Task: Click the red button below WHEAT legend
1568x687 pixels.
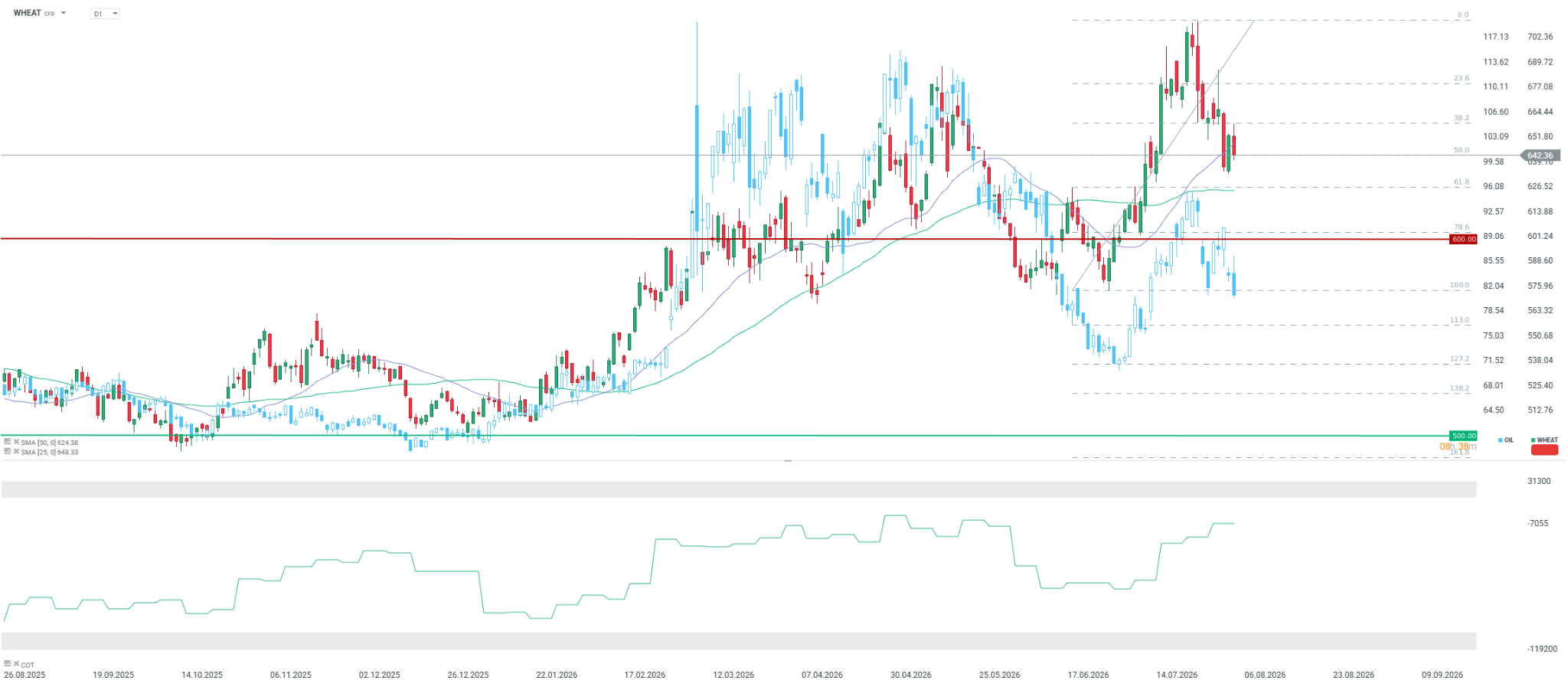Action: (1544, 450)
